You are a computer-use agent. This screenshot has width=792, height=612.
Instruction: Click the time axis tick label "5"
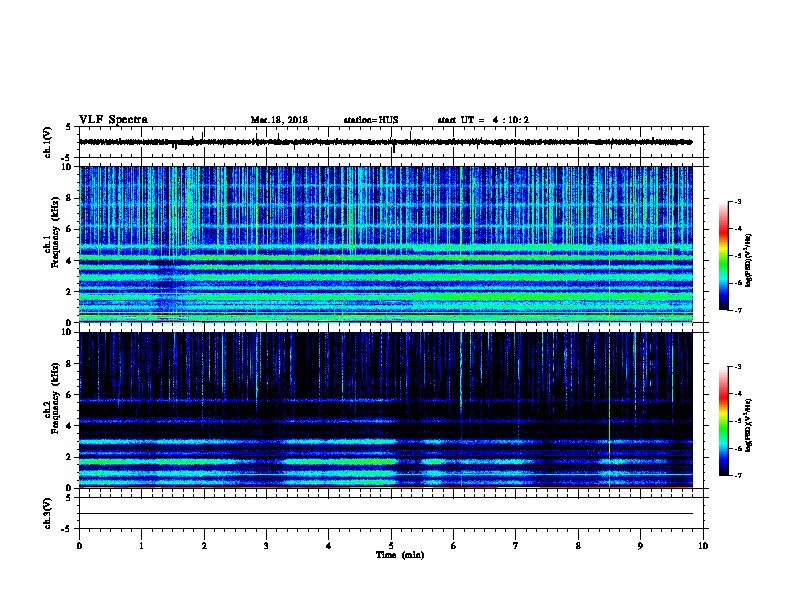[x=391, y=546]
